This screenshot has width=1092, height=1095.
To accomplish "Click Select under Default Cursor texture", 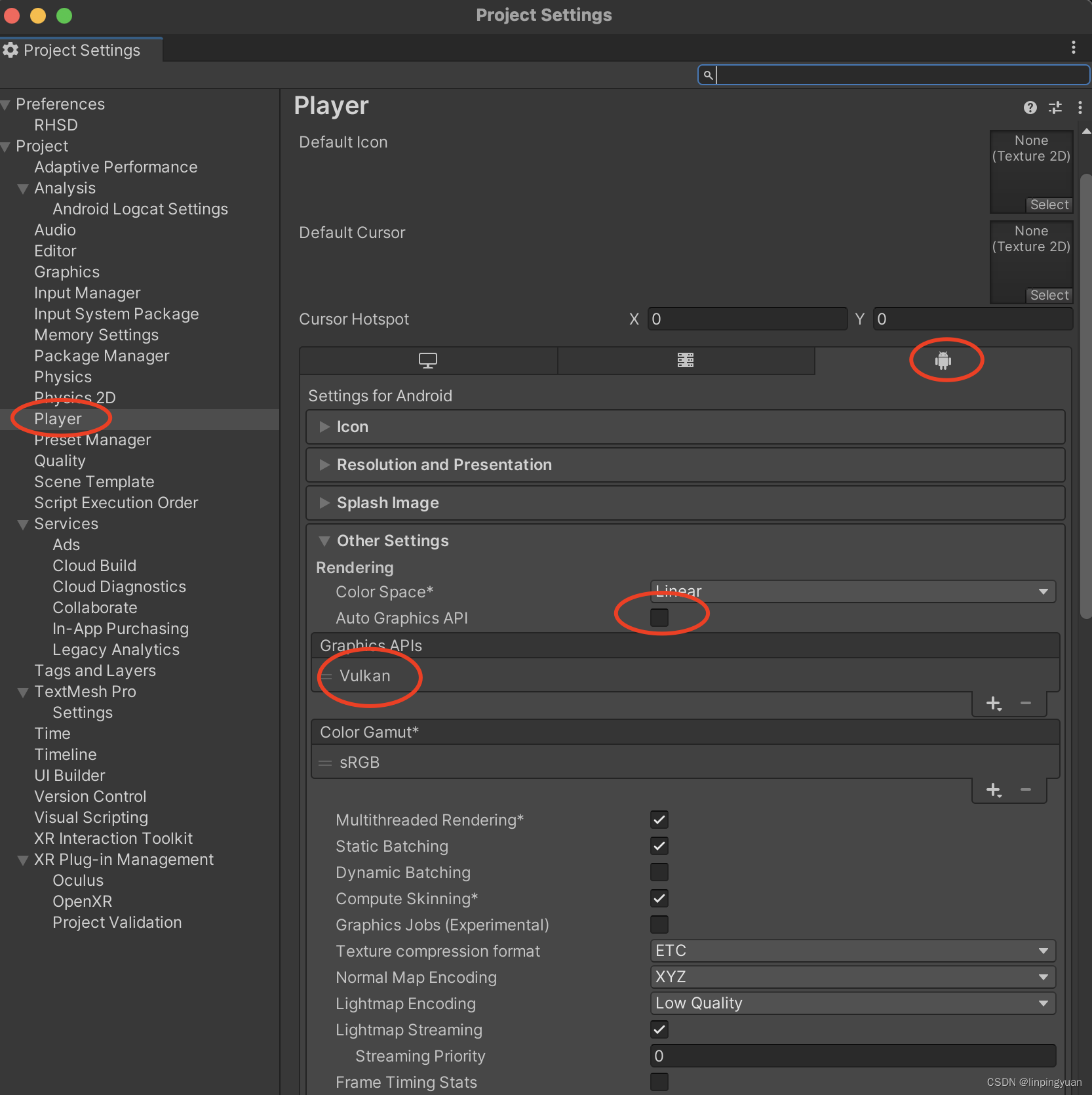I will tap(1049, 295).
